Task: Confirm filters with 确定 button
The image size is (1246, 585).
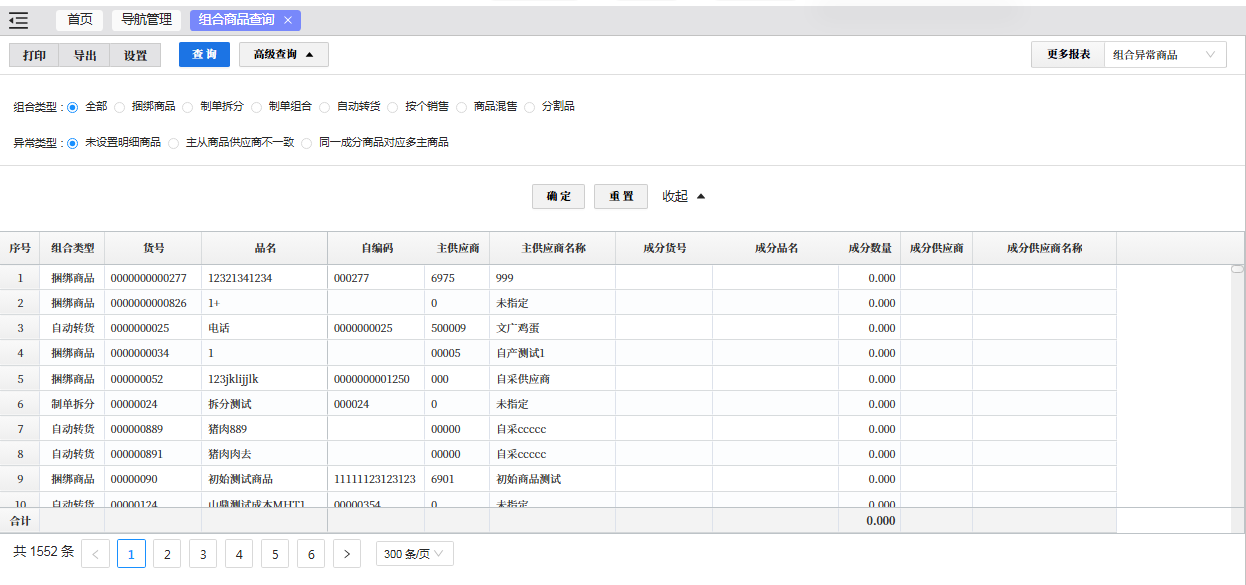Action: (558, 196)
